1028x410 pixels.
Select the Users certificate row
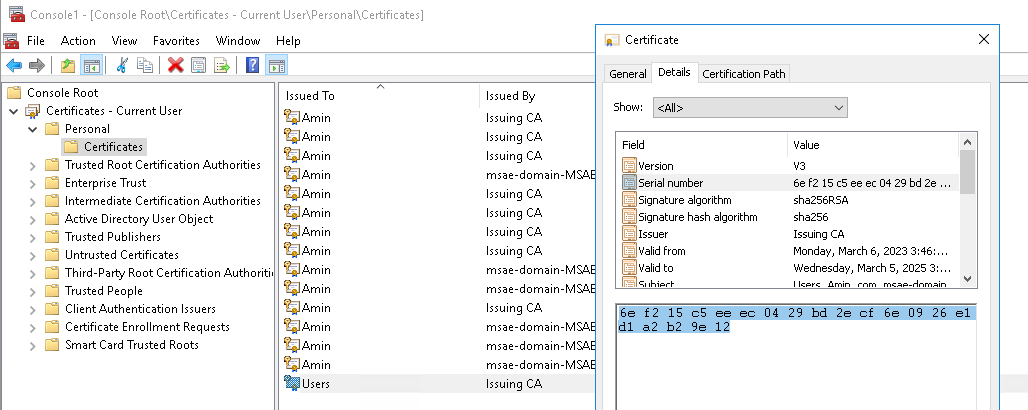(x=316, y=383)
